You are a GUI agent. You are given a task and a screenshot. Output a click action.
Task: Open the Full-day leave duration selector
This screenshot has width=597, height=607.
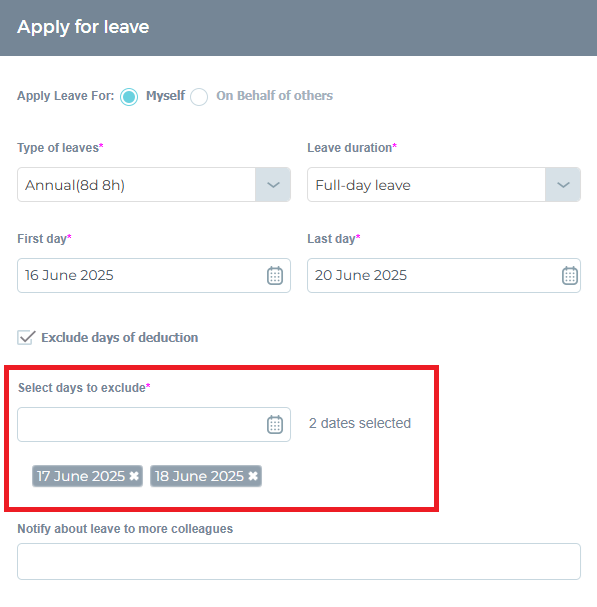point(444,185)
